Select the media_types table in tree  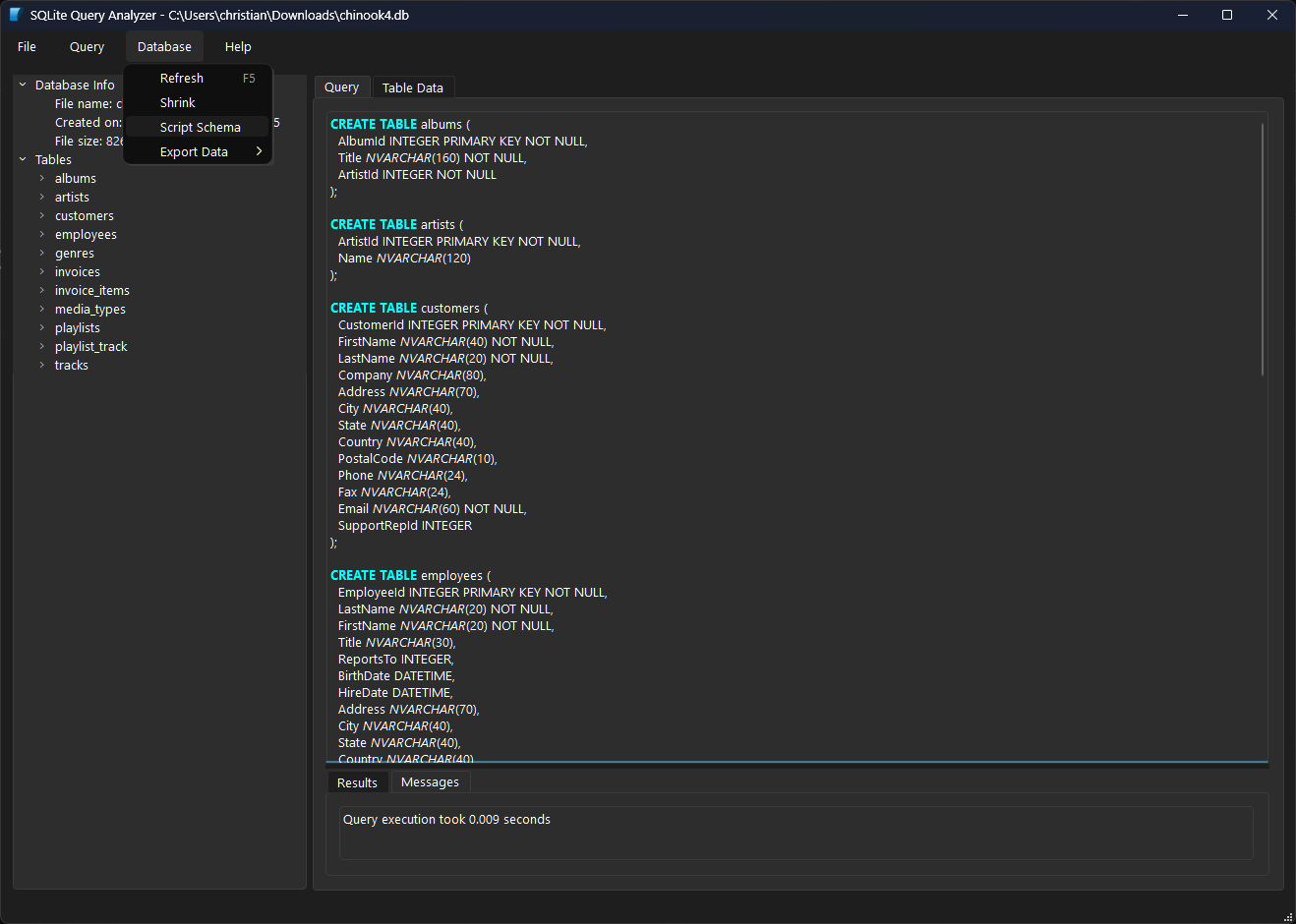[x=90, y=309]
